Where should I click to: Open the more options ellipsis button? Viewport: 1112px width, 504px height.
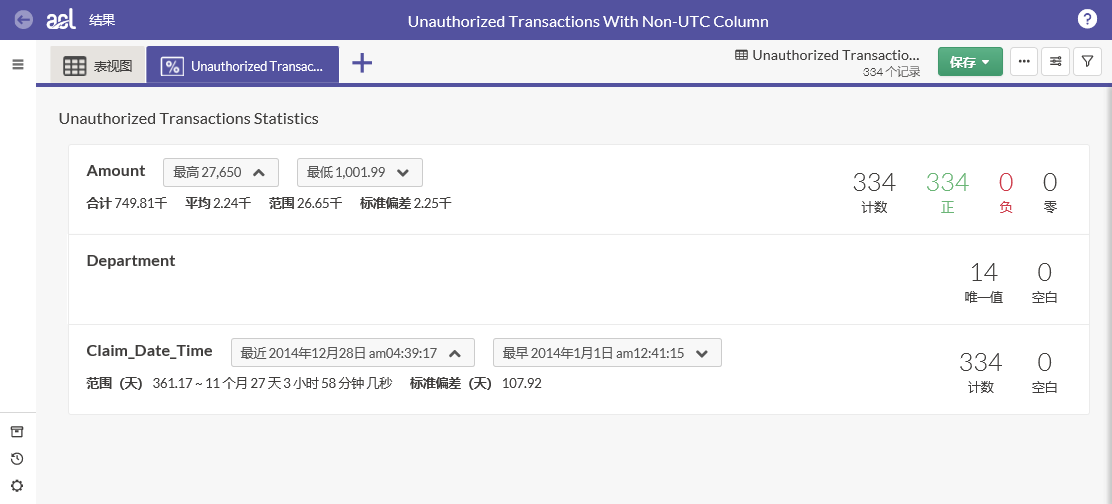(1023, 62)
